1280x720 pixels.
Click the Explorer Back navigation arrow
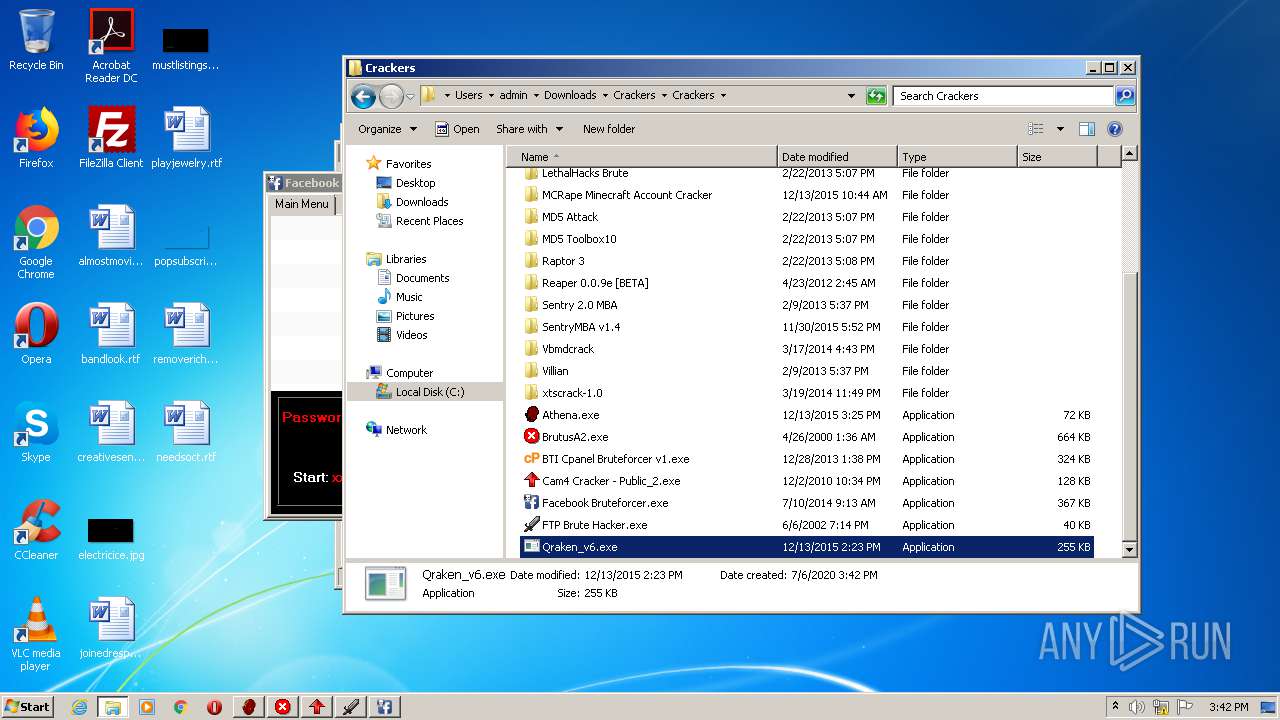[363, 96]
